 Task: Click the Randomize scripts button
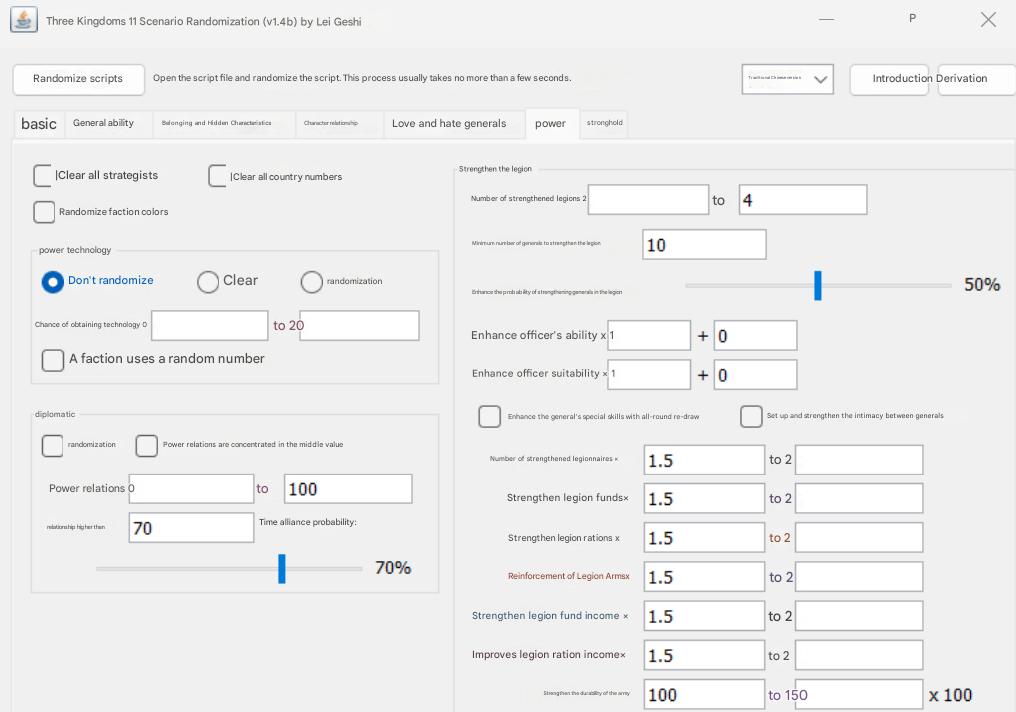(x=78, y=79)
